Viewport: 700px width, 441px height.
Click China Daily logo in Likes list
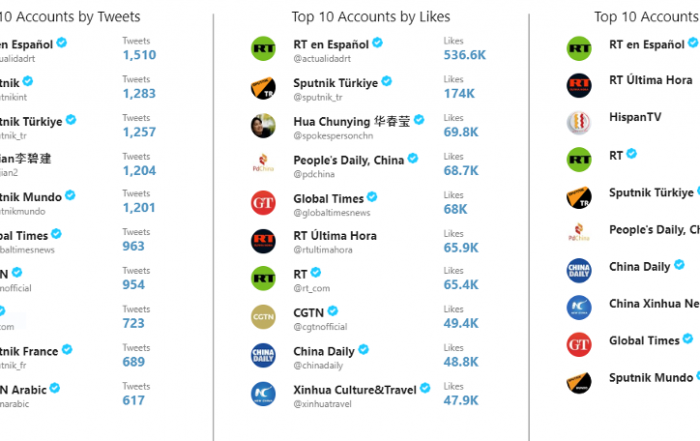(x=263, y=355)
